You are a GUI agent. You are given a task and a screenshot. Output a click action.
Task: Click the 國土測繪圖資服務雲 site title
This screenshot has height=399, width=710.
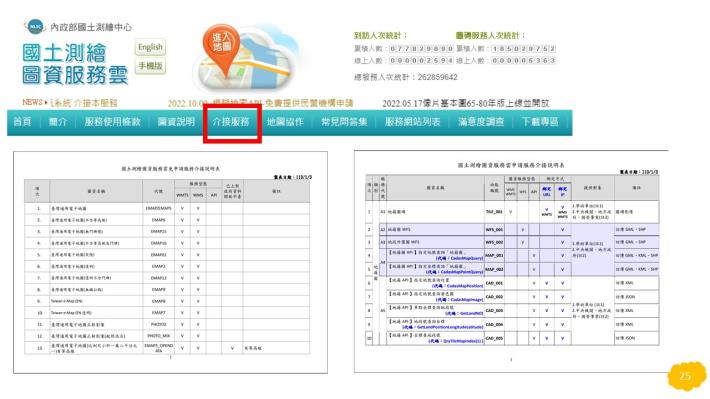tap(75, 64)
